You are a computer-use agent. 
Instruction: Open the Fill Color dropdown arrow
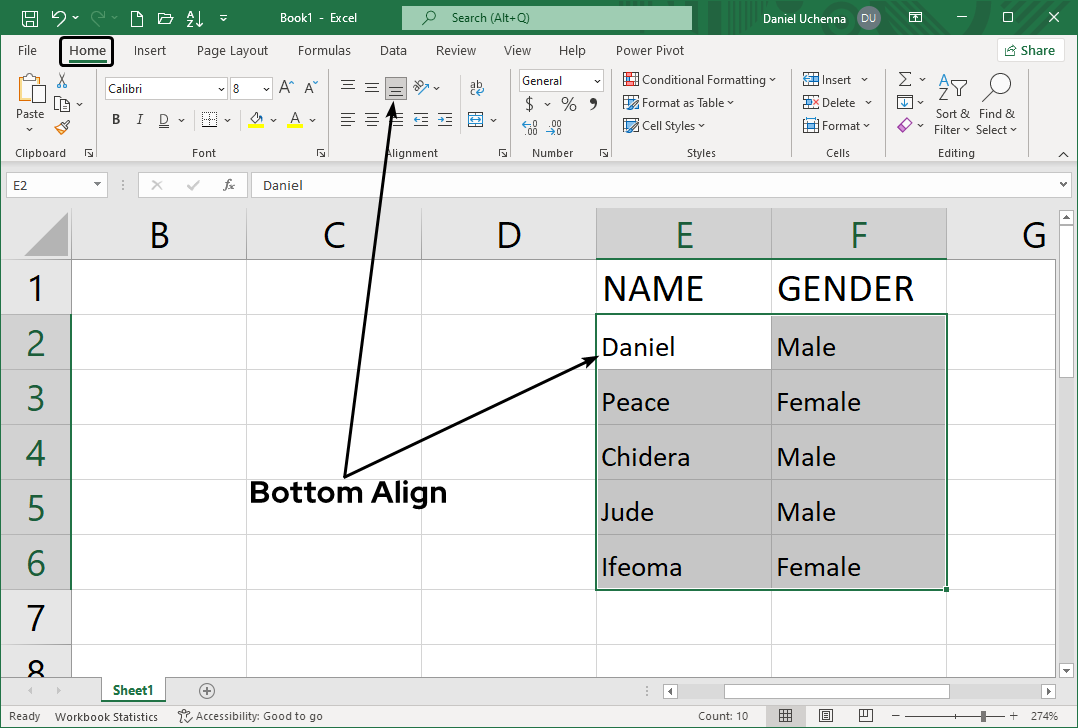273,119
